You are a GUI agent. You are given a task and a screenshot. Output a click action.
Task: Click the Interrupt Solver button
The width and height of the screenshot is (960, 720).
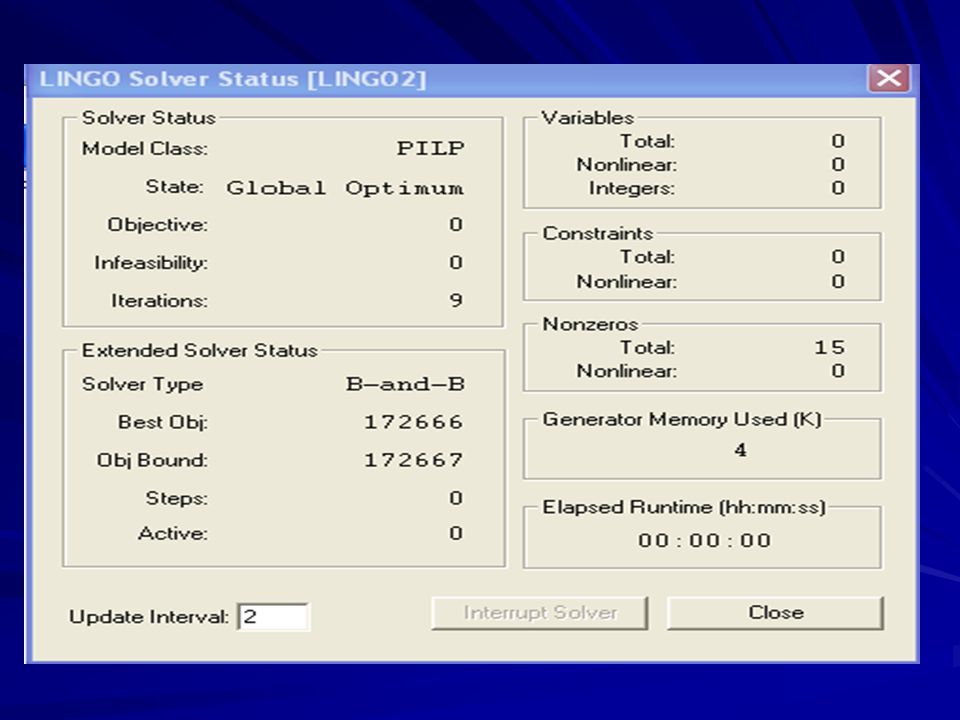[539, 613]
